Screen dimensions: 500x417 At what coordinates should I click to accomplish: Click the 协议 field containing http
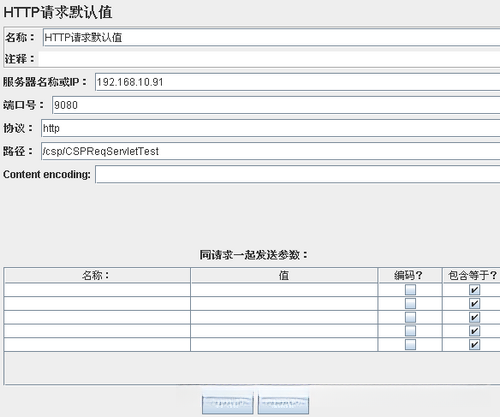(x=270, y=128)
